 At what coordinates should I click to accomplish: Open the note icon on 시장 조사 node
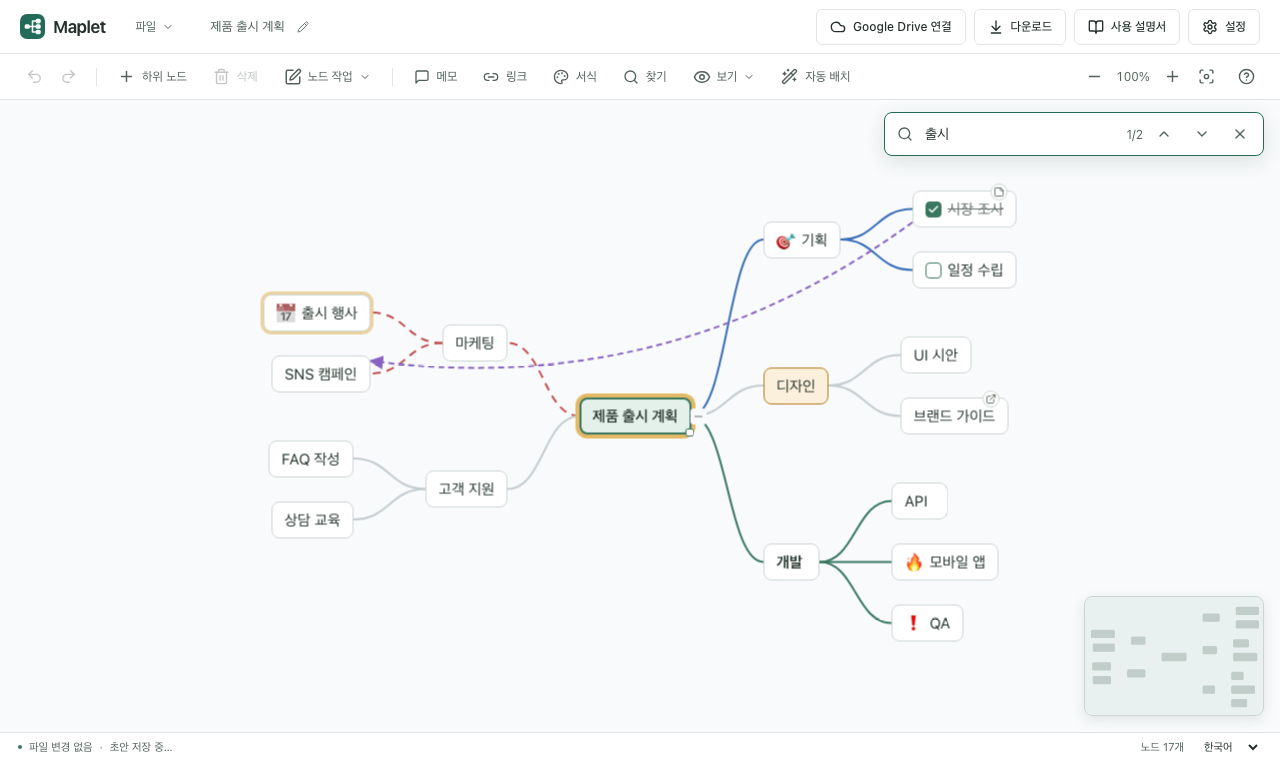[998, 192]
